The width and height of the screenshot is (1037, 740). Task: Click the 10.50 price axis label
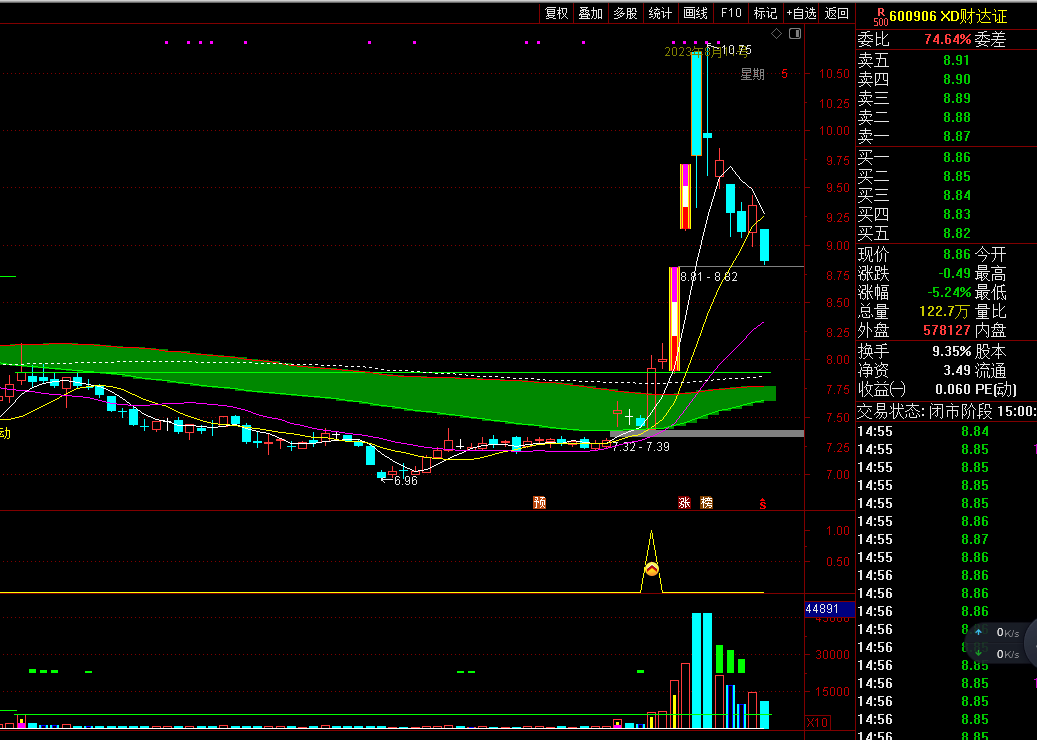834,73
